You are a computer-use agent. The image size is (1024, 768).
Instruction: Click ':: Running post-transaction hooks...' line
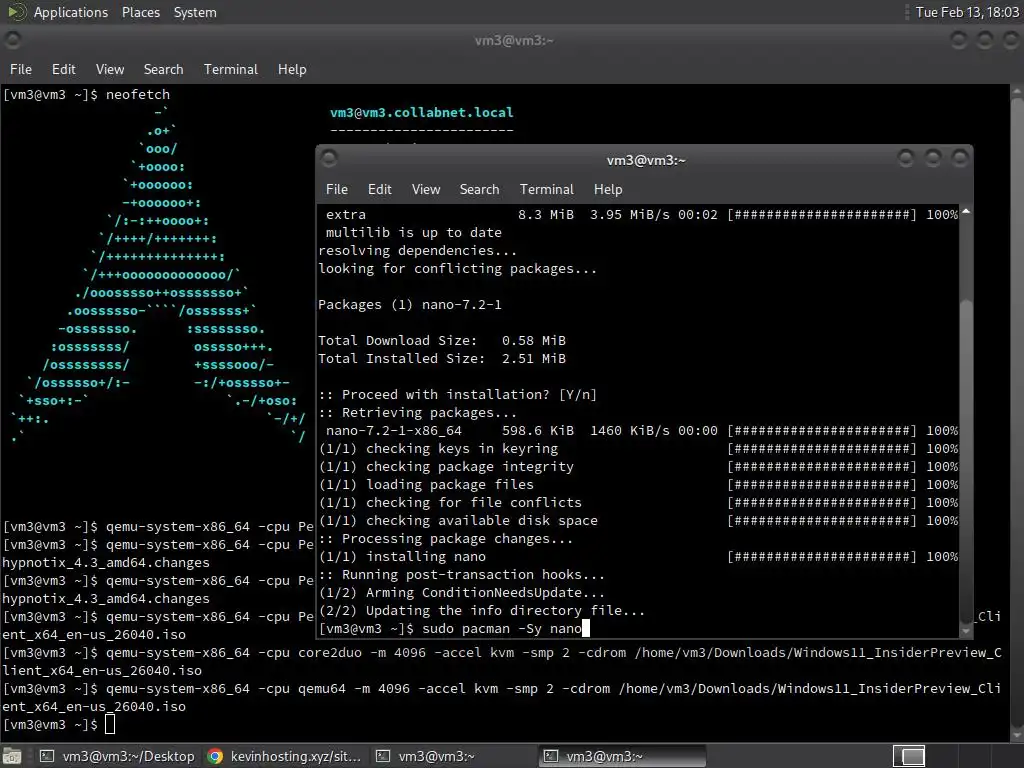click(x=461, y=575)
